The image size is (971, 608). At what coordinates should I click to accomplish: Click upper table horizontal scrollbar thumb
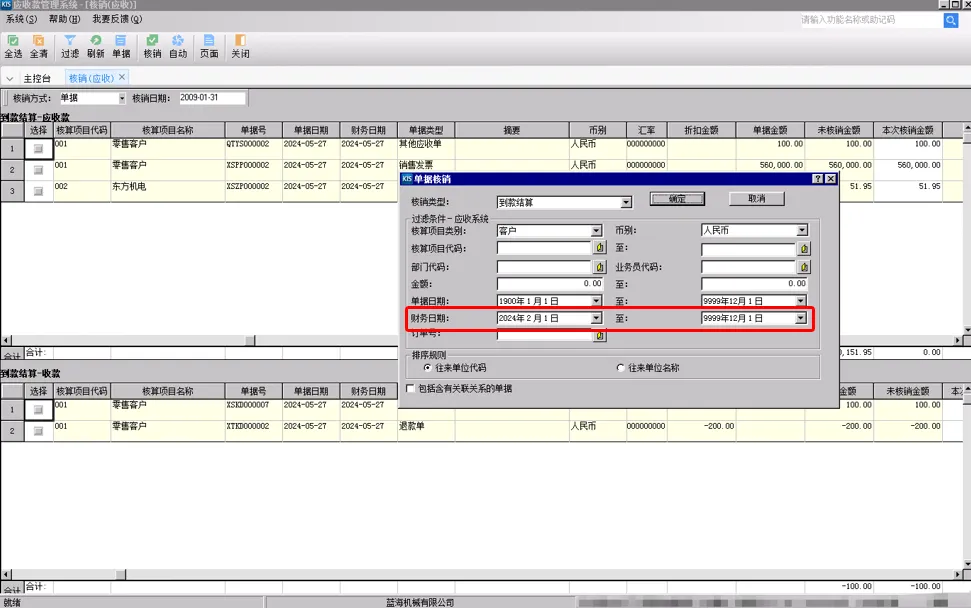tap(250, 341)
